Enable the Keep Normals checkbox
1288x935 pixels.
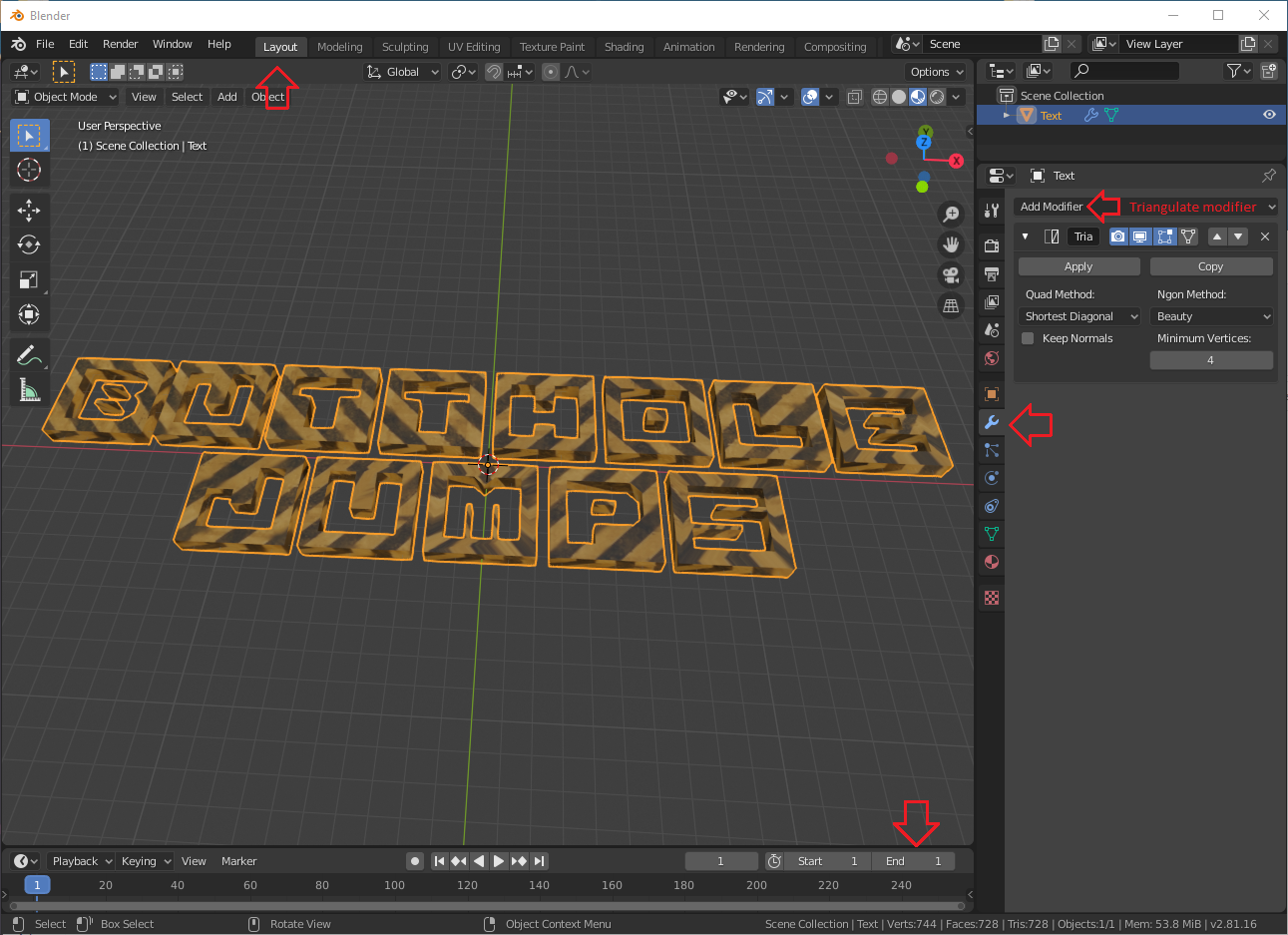1028,338
